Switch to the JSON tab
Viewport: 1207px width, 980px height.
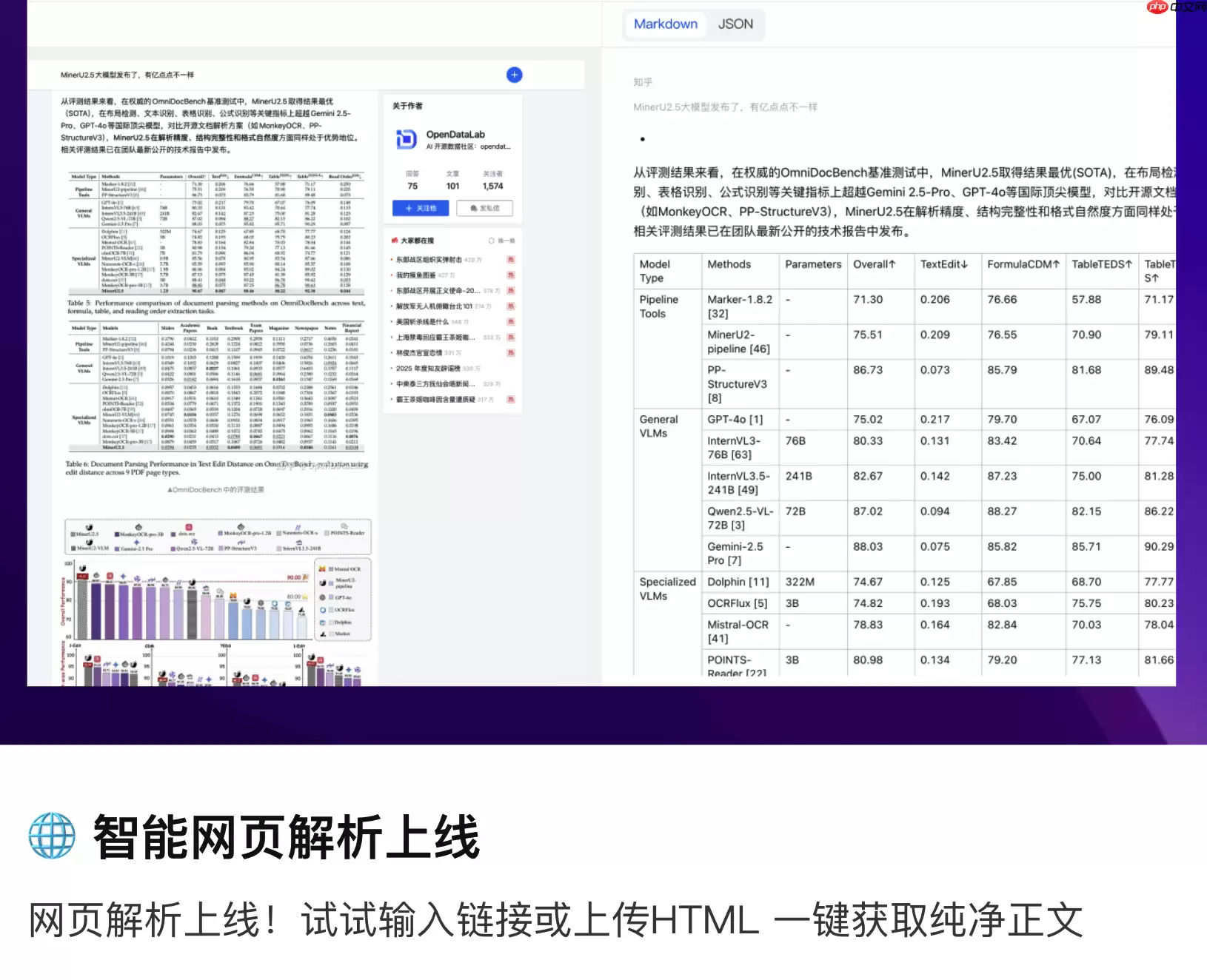pos(735,24)
